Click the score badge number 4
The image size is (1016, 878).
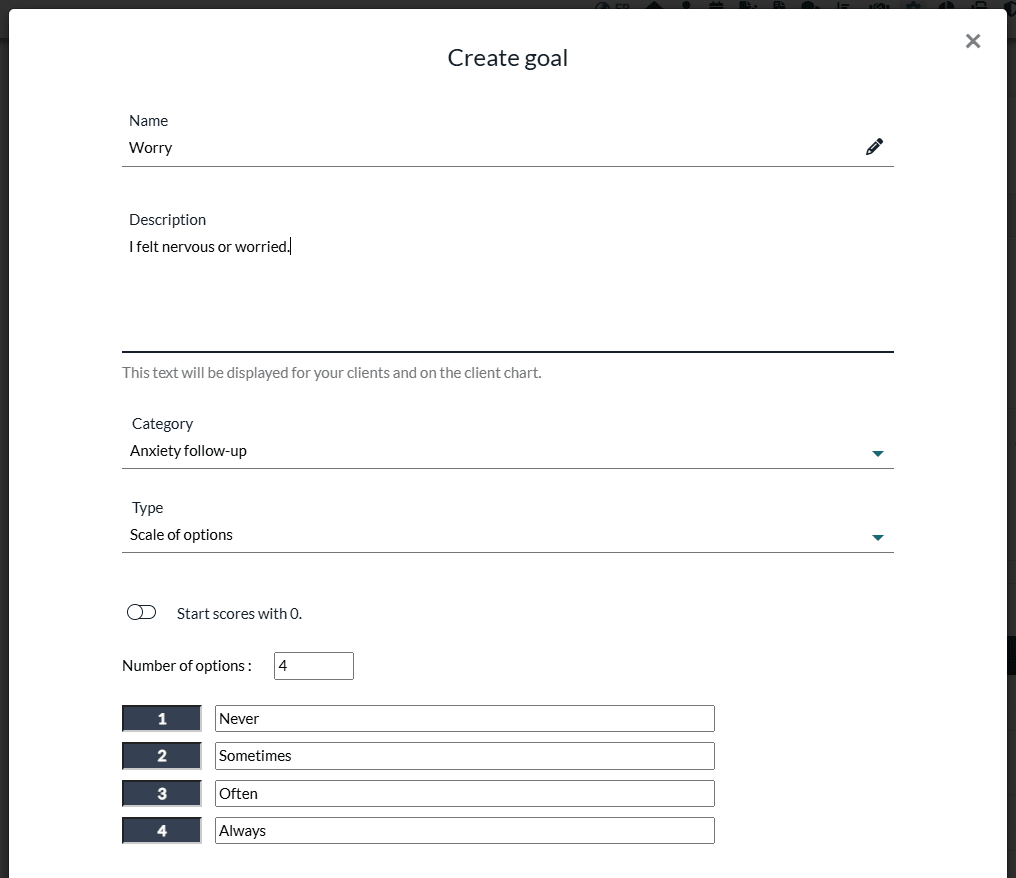pos(162,831)
